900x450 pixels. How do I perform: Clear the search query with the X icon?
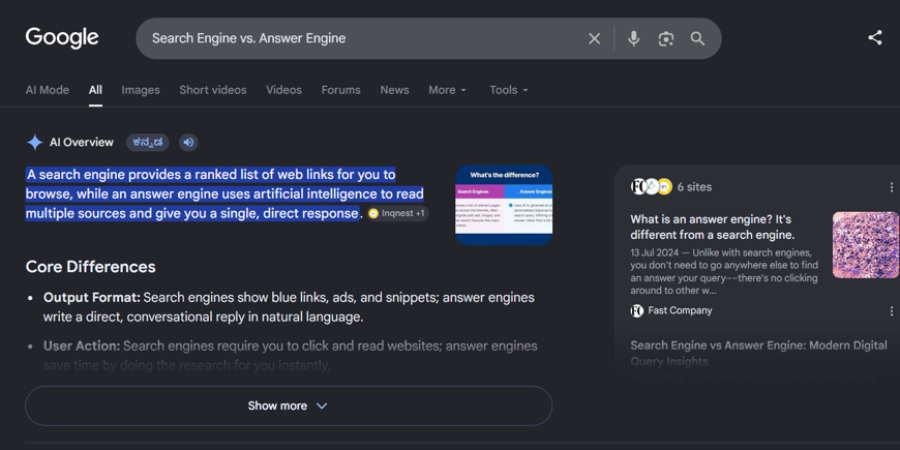point(594,38)
